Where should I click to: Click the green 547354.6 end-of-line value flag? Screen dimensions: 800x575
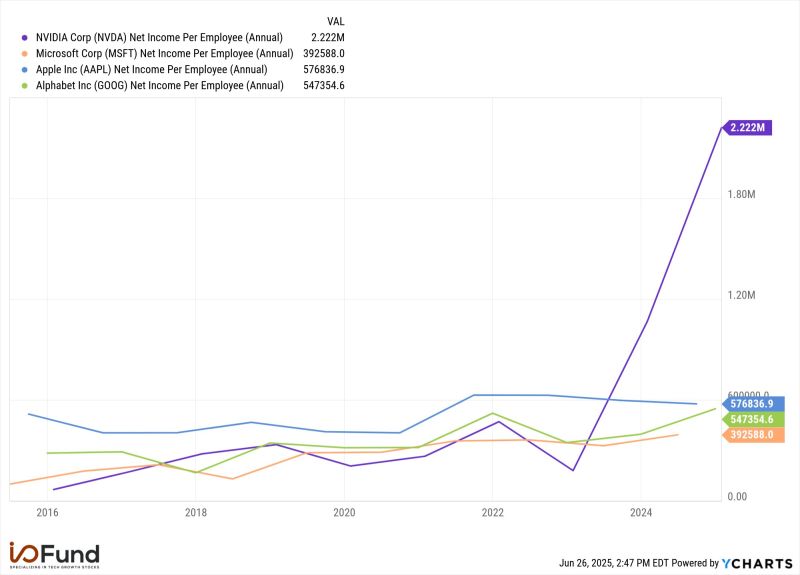pyautogui.click(x=750, y=420)
